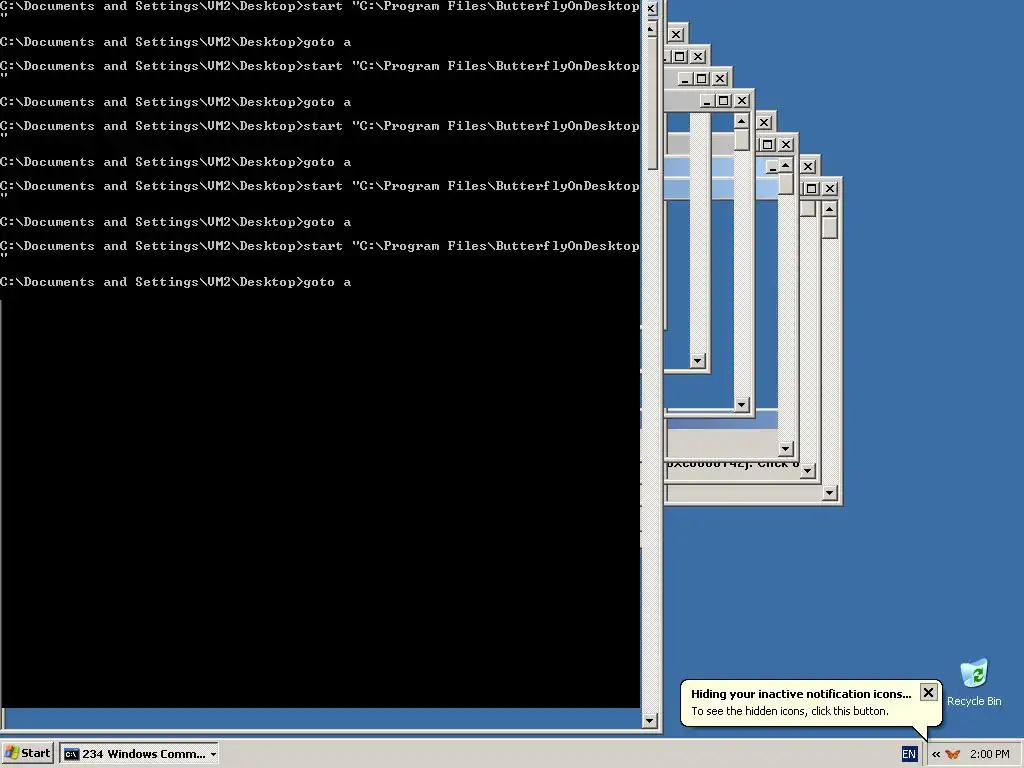
Task: Close the frontmost cascaded error window
Action: coord(829,189)
